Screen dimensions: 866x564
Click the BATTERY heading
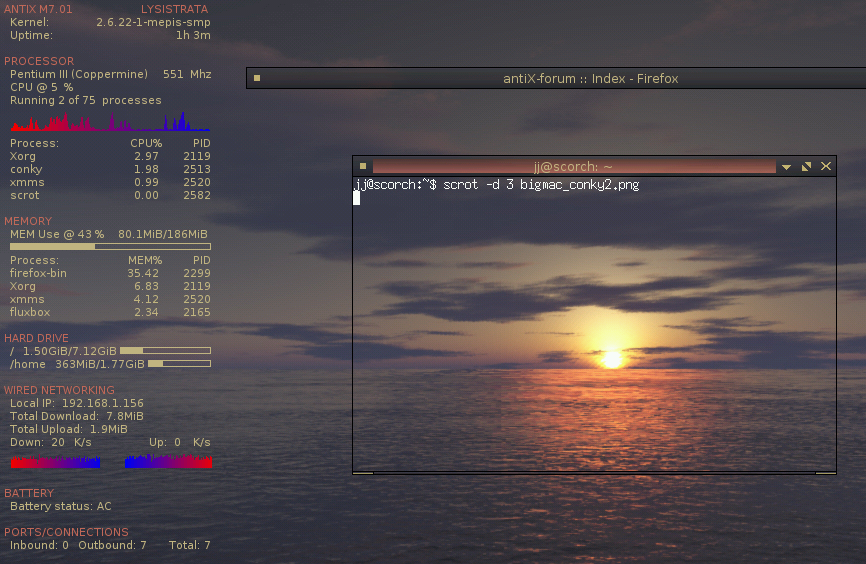(x=29, y=493)
